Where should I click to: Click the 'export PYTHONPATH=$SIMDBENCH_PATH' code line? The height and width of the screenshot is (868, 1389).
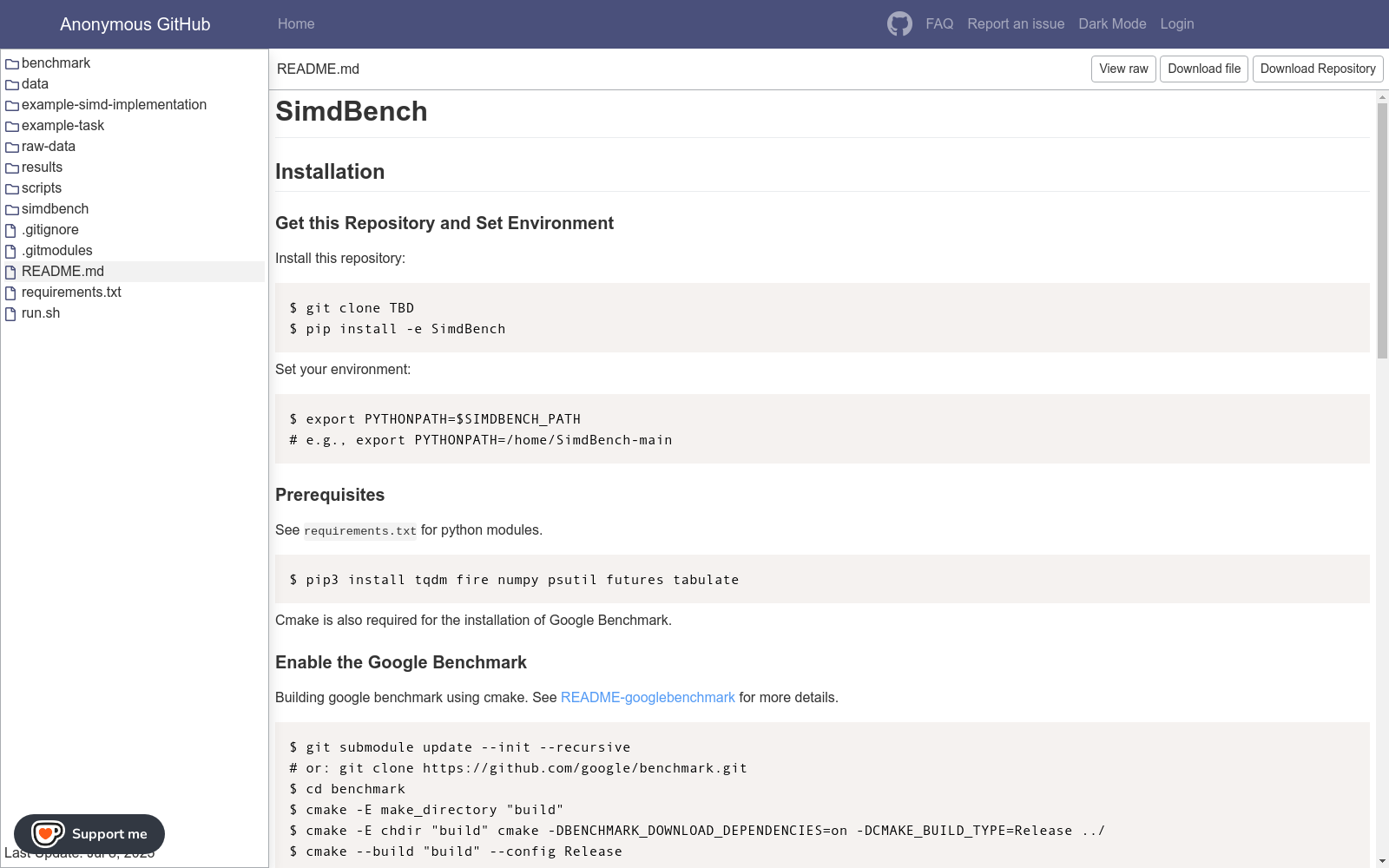coord(435,419)
